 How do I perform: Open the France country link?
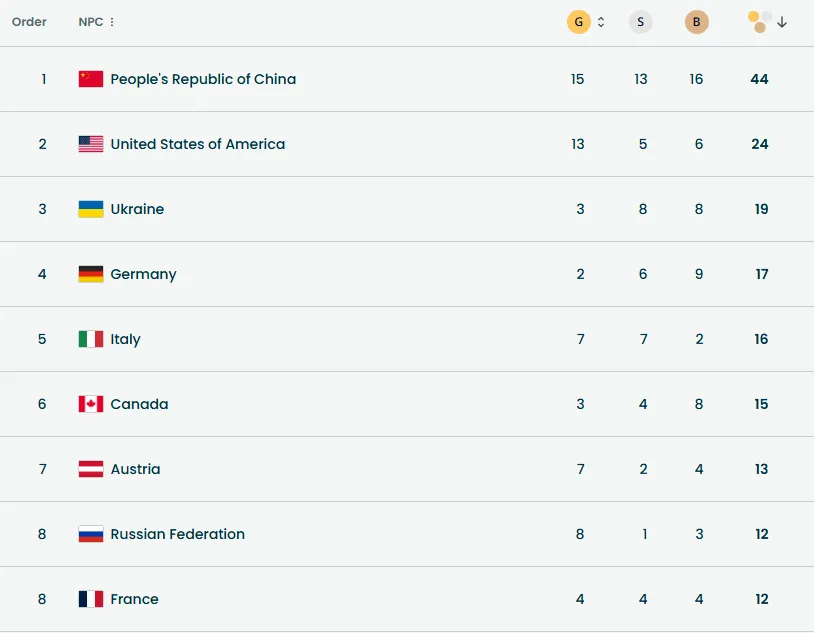(x=134, y=599)
